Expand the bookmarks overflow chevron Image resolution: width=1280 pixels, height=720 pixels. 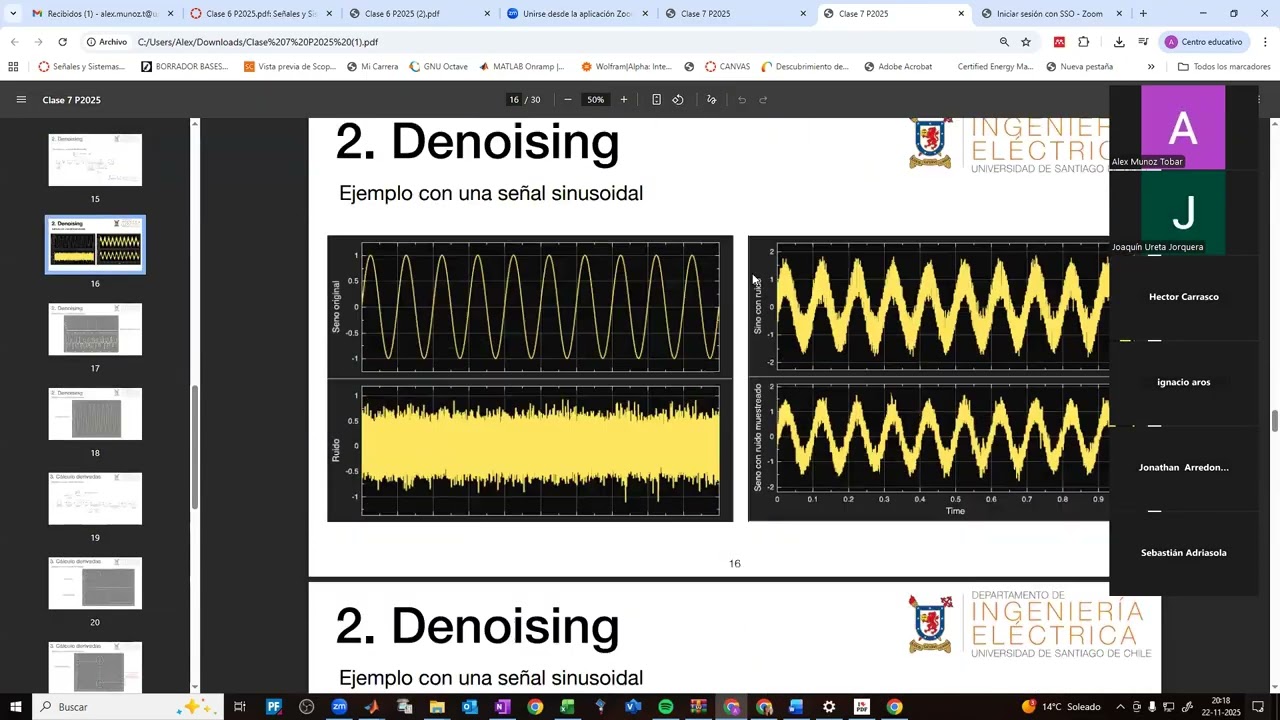[1151, 67]
